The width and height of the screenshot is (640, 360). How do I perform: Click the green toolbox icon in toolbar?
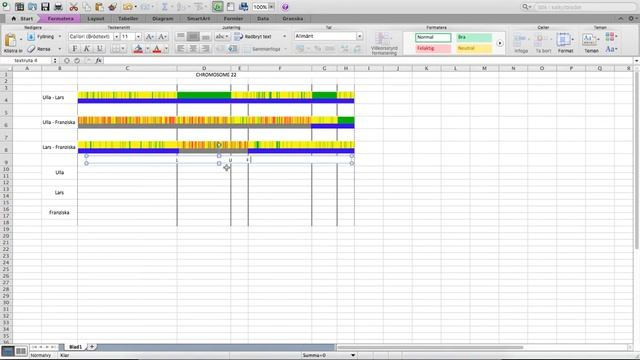tap(218, 7)
